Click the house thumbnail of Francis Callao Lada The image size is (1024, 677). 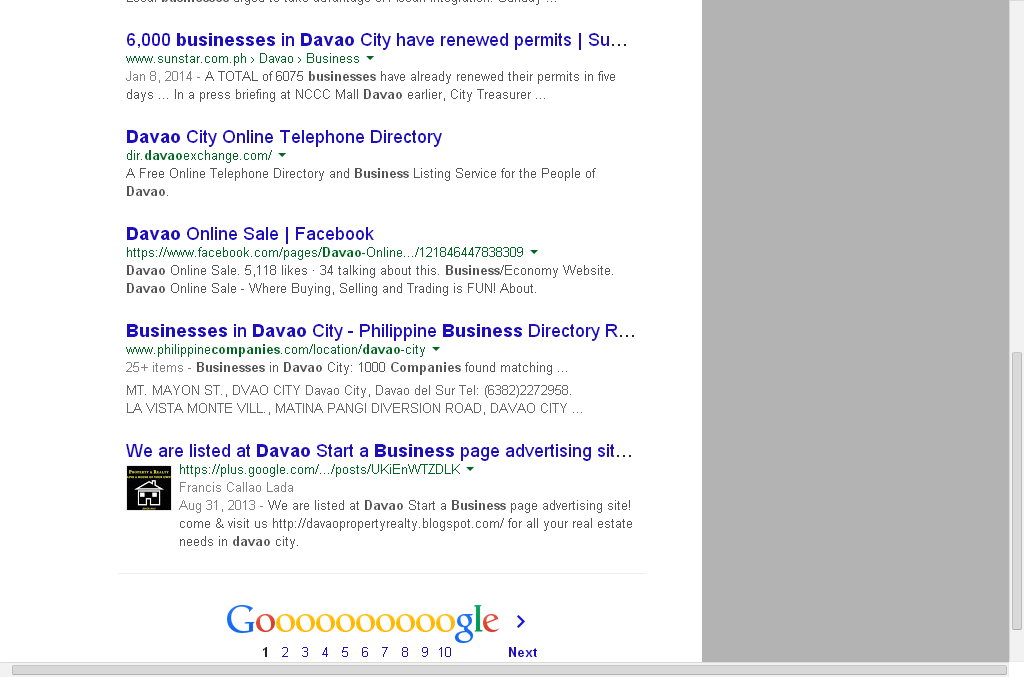pos(149,488)
